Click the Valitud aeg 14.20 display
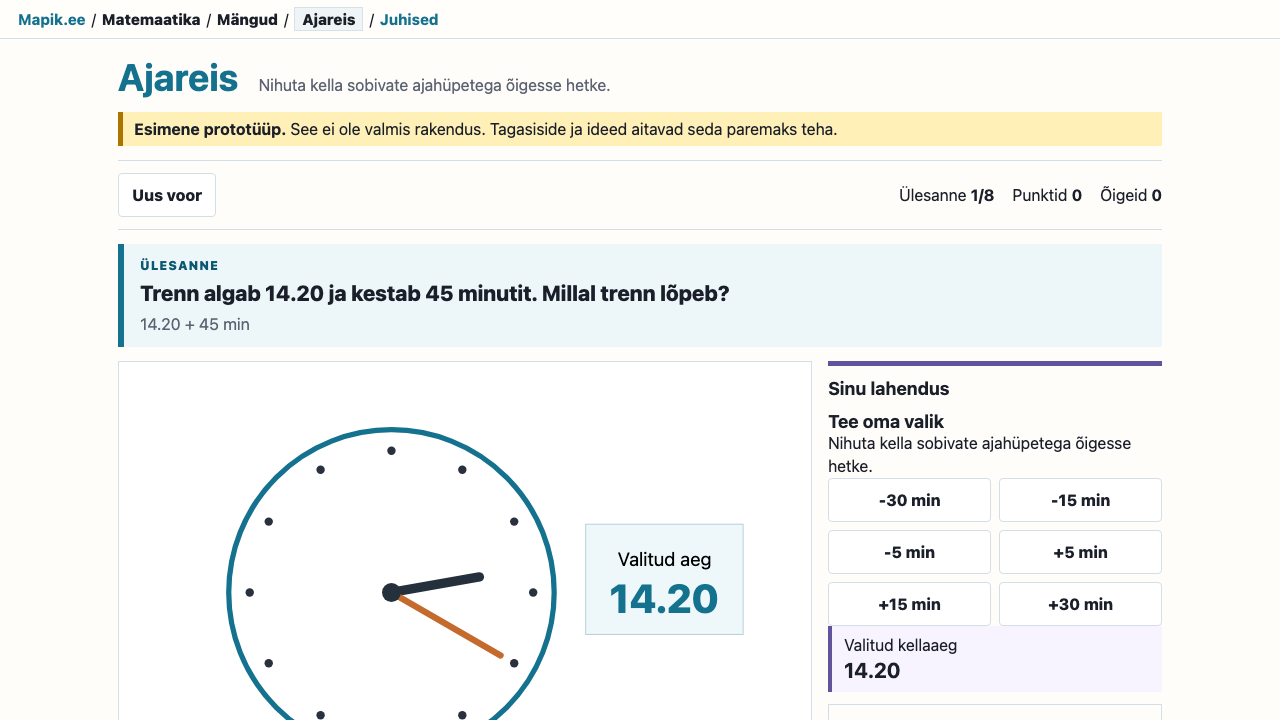The image size is (1280, 720). [x=664, y=579]
